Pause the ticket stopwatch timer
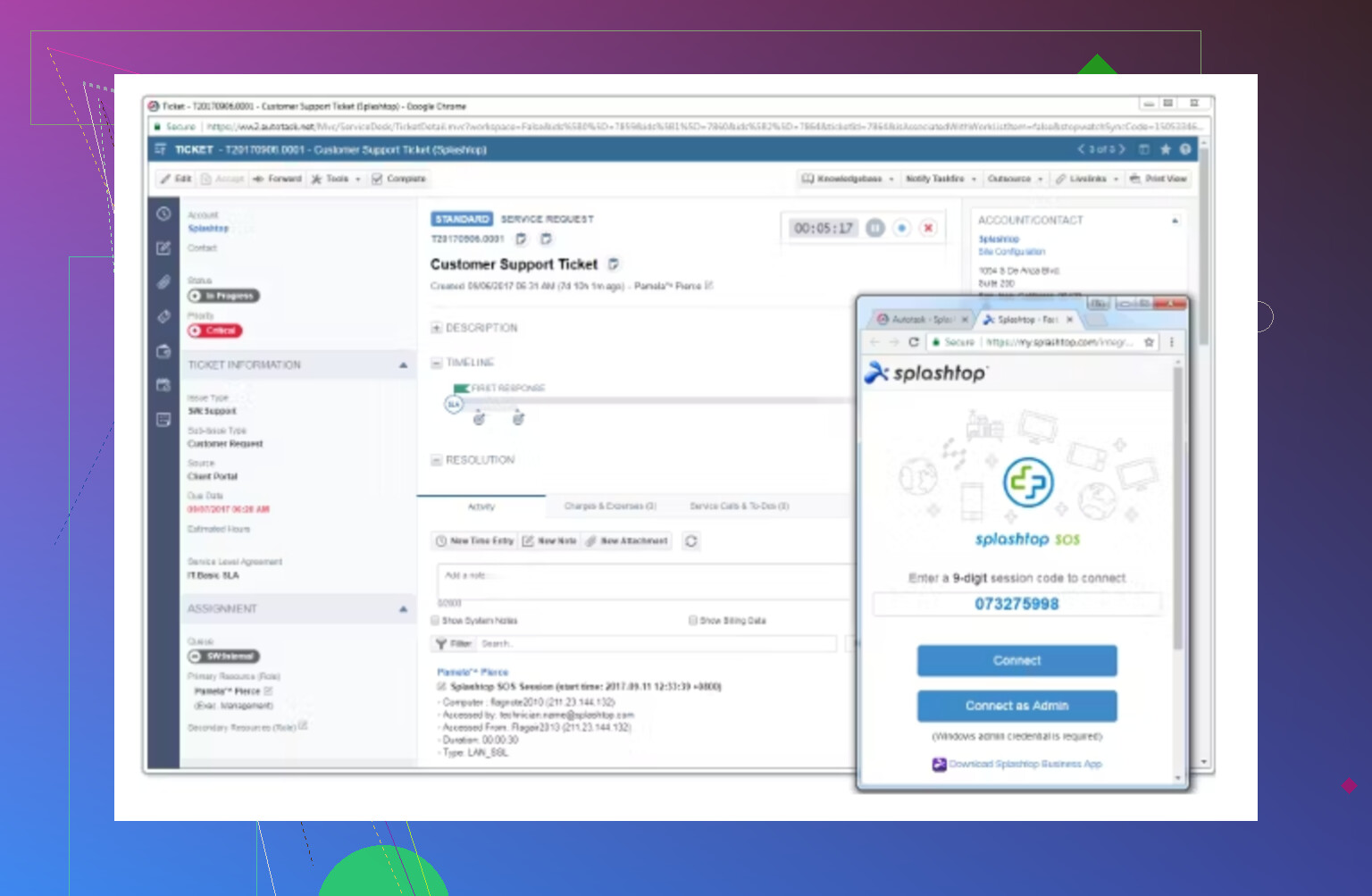Image resolution: width=1372 pixels, height=896 pixels. click(875, 228)
